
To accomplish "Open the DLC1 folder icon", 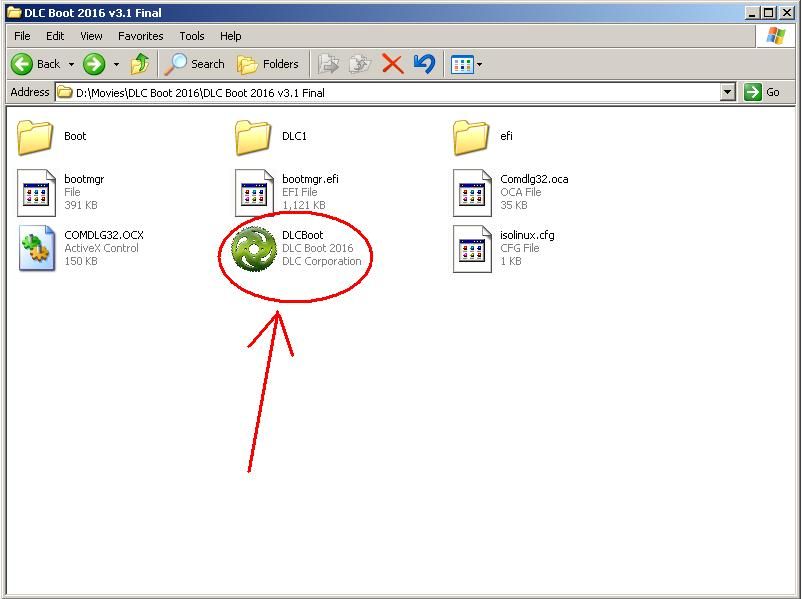I will pos(254,137).
